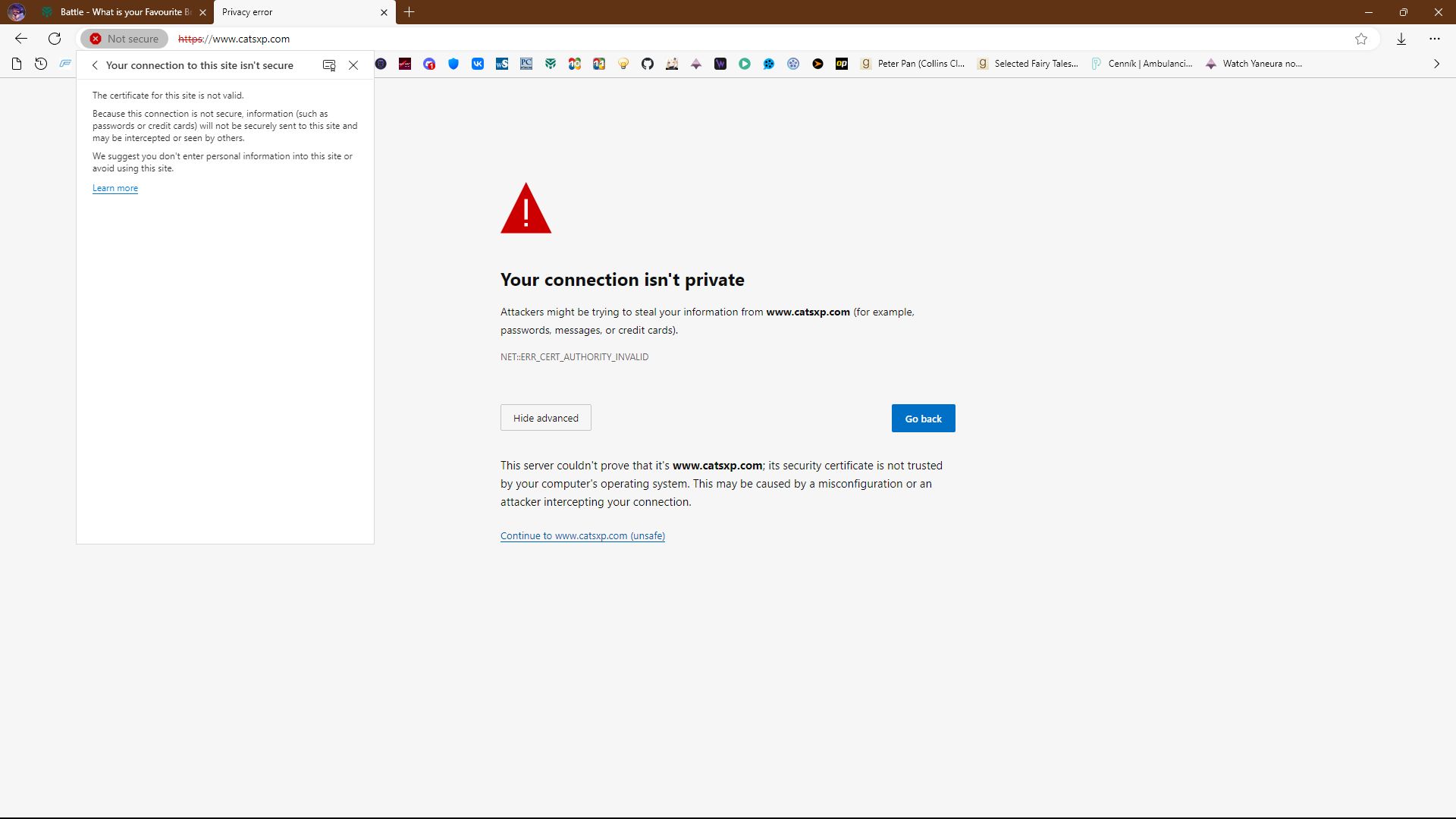Click the Go back button
Image resolution: width=1456 pixels, height=819 pixels.
point(924,419)
